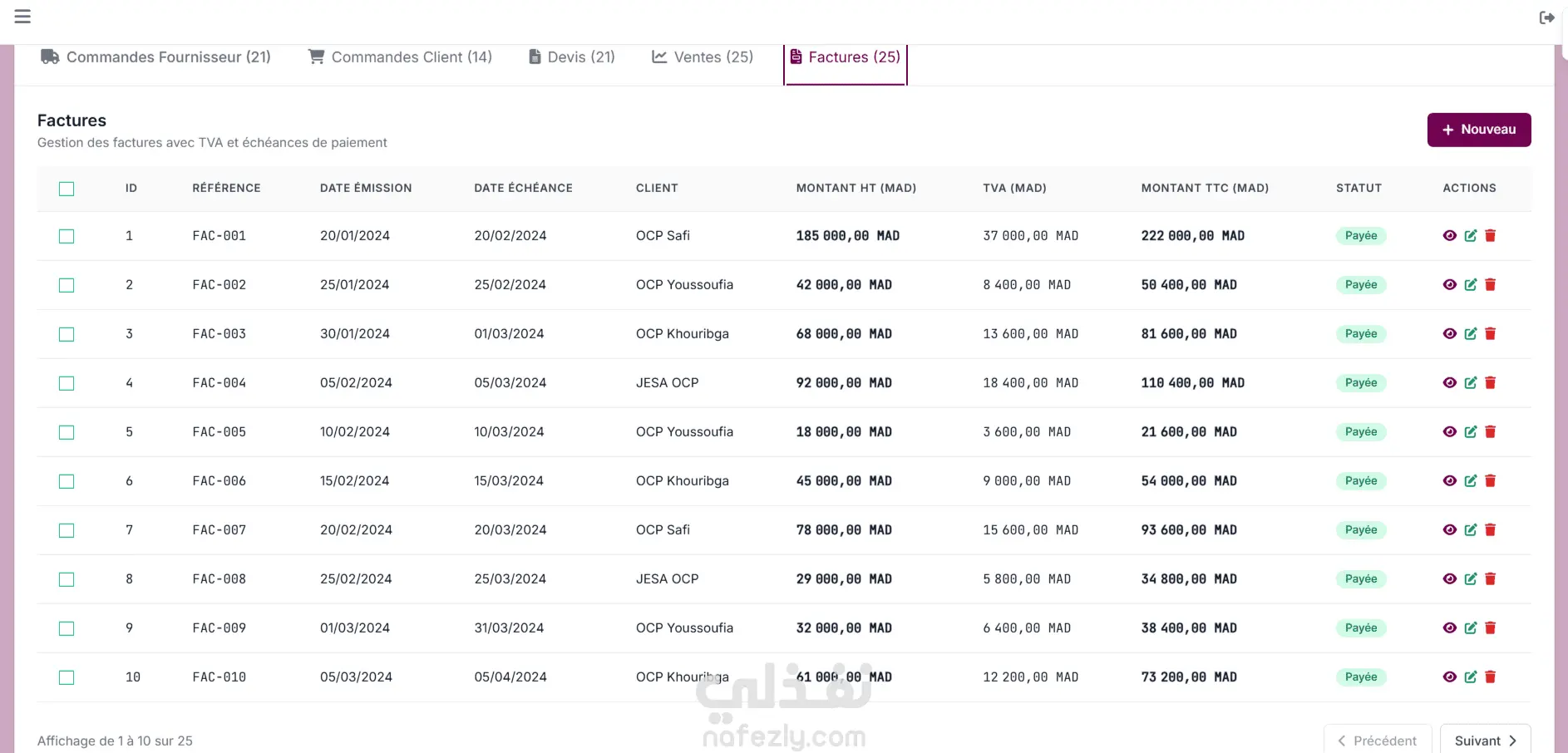Image resolution: width=1568 pixels, height=753 pixels.
Task: Open the hamburger menu icon
Action: (22, 17)
